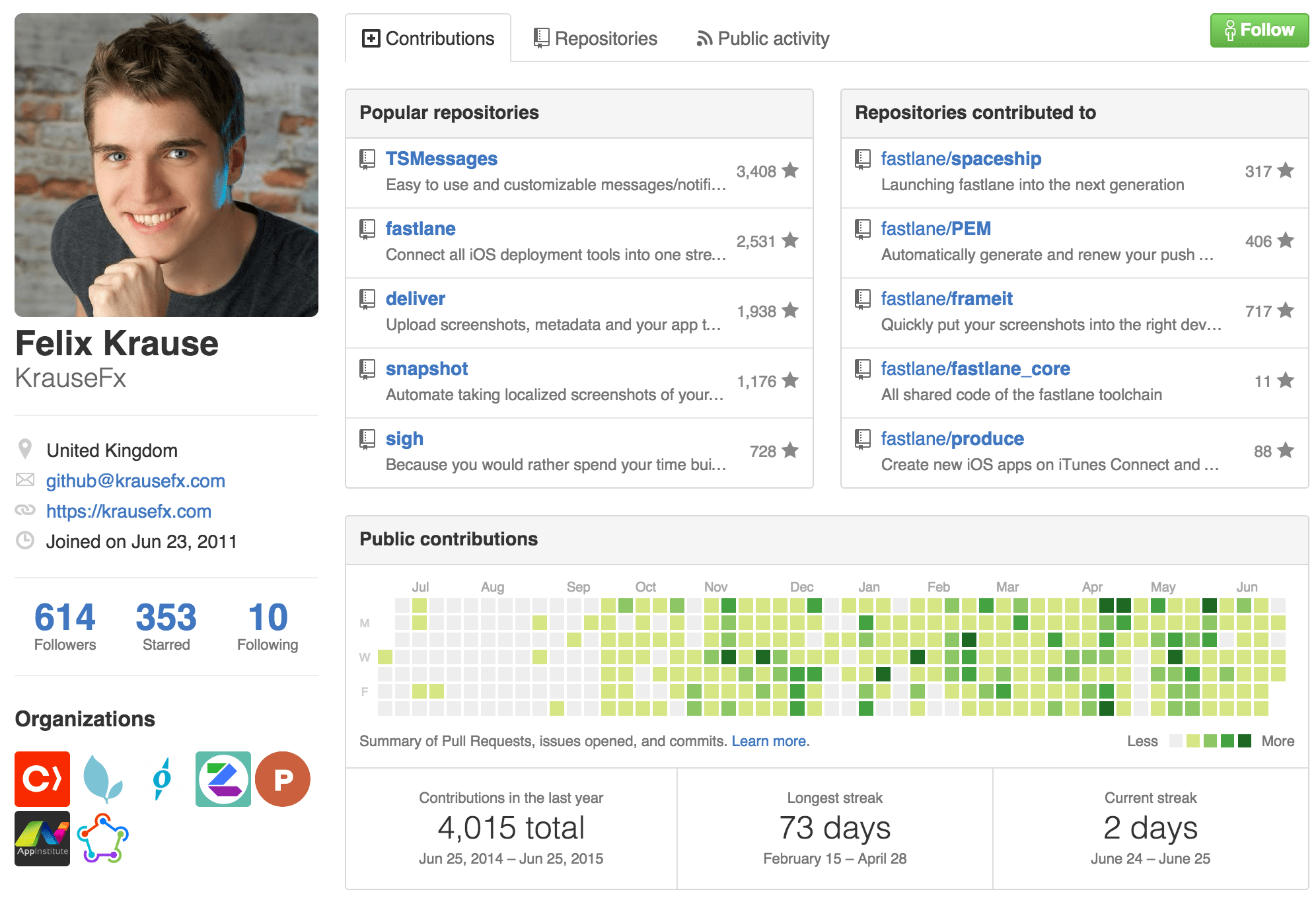Click the 'Jun 25, 2014 – Jun 25, 2015' range
1316x898 pixels.
511,858
